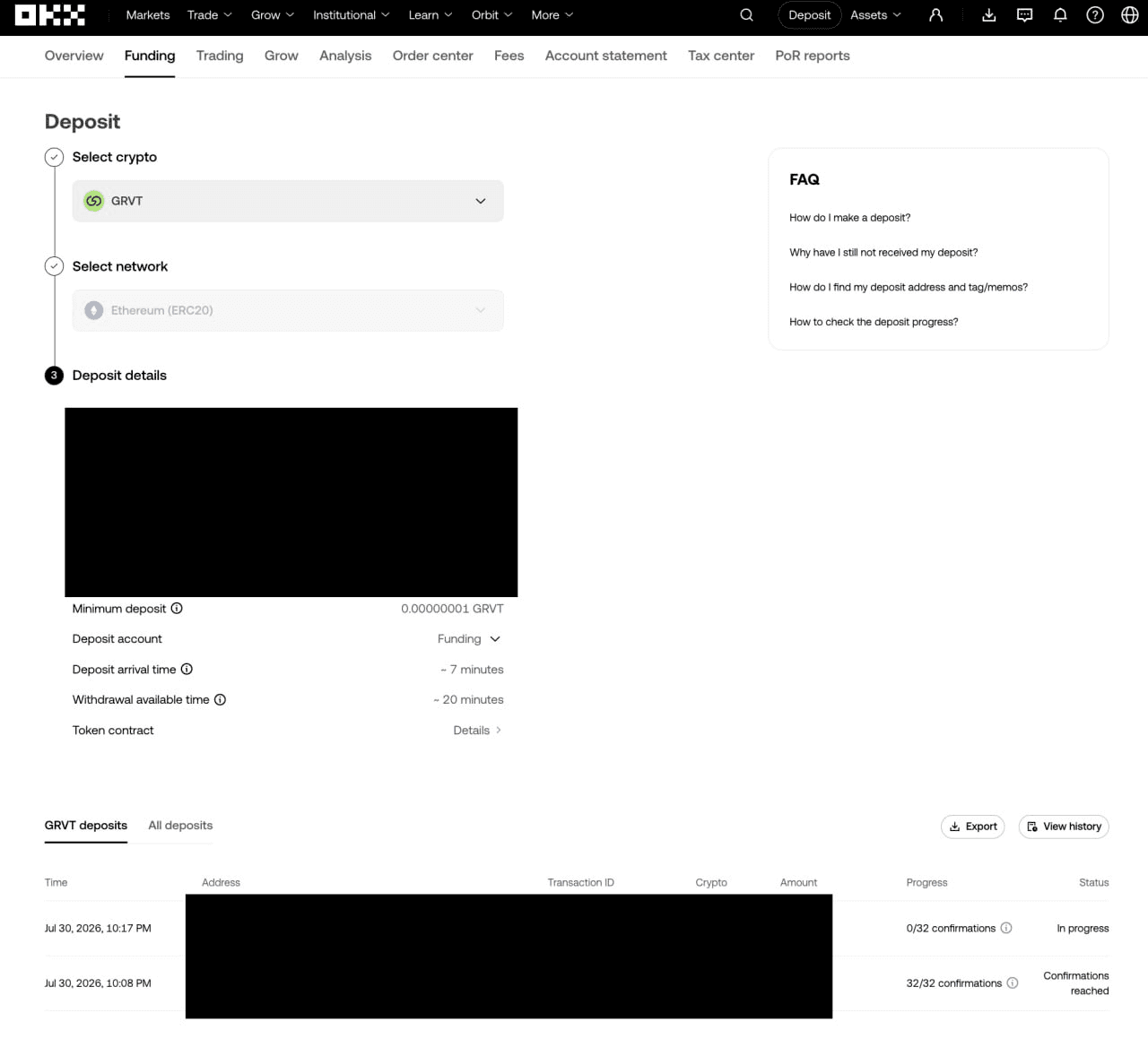
Task: Open the search magnifier icon
Action: point(746,15)
